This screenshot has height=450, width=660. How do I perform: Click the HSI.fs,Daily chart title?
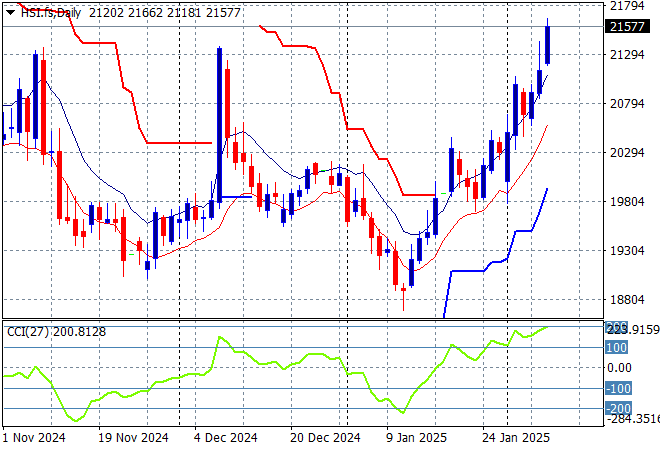point(51,13)
